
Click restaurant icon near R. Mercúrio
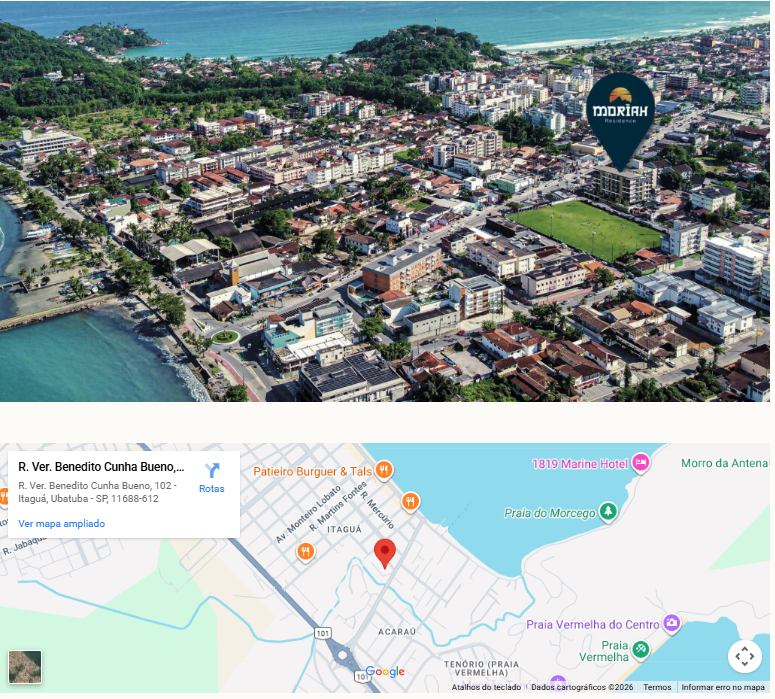click(410, 501)
